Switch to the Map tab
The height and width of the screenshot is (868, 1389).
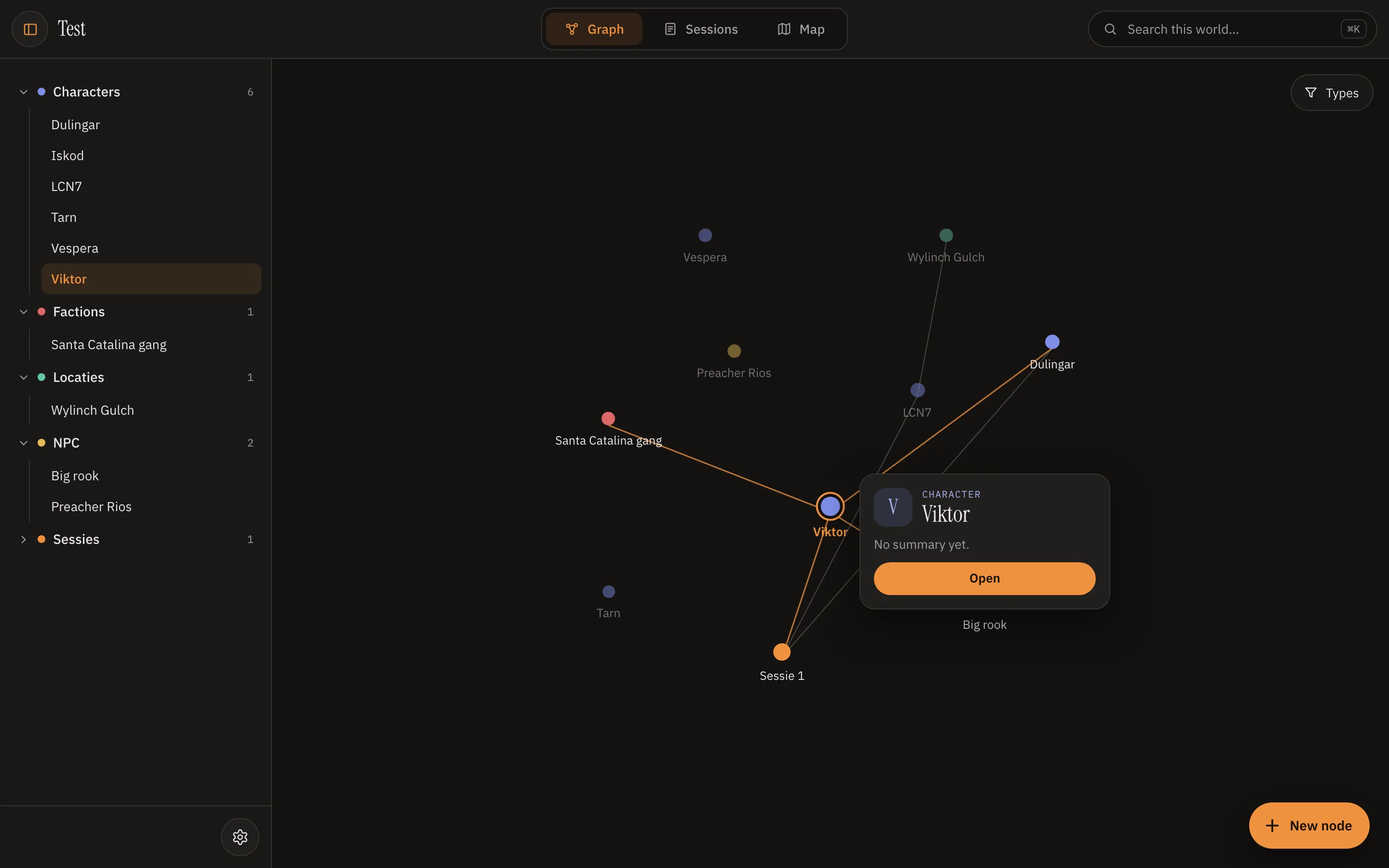(x=801, y=29)
